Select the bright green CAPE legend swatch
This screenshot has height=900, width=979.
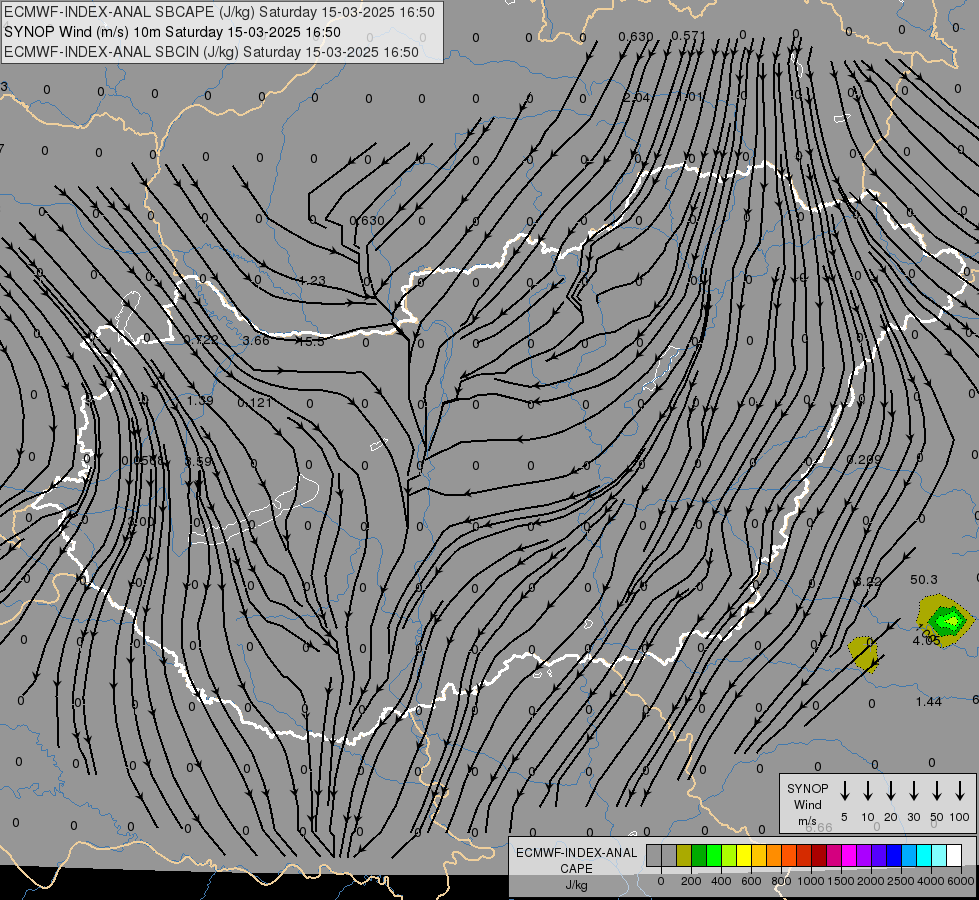(714, 856)
